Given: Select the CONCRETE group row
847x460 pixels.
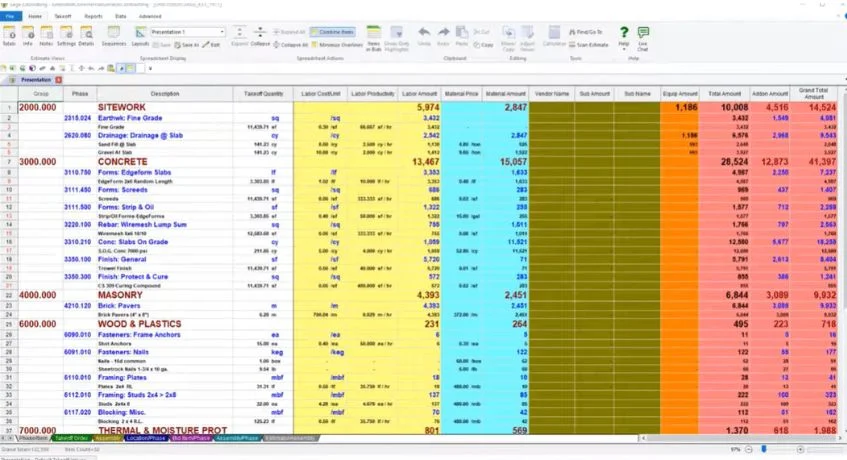Looking at the screenshot, I should pos(428,162).
